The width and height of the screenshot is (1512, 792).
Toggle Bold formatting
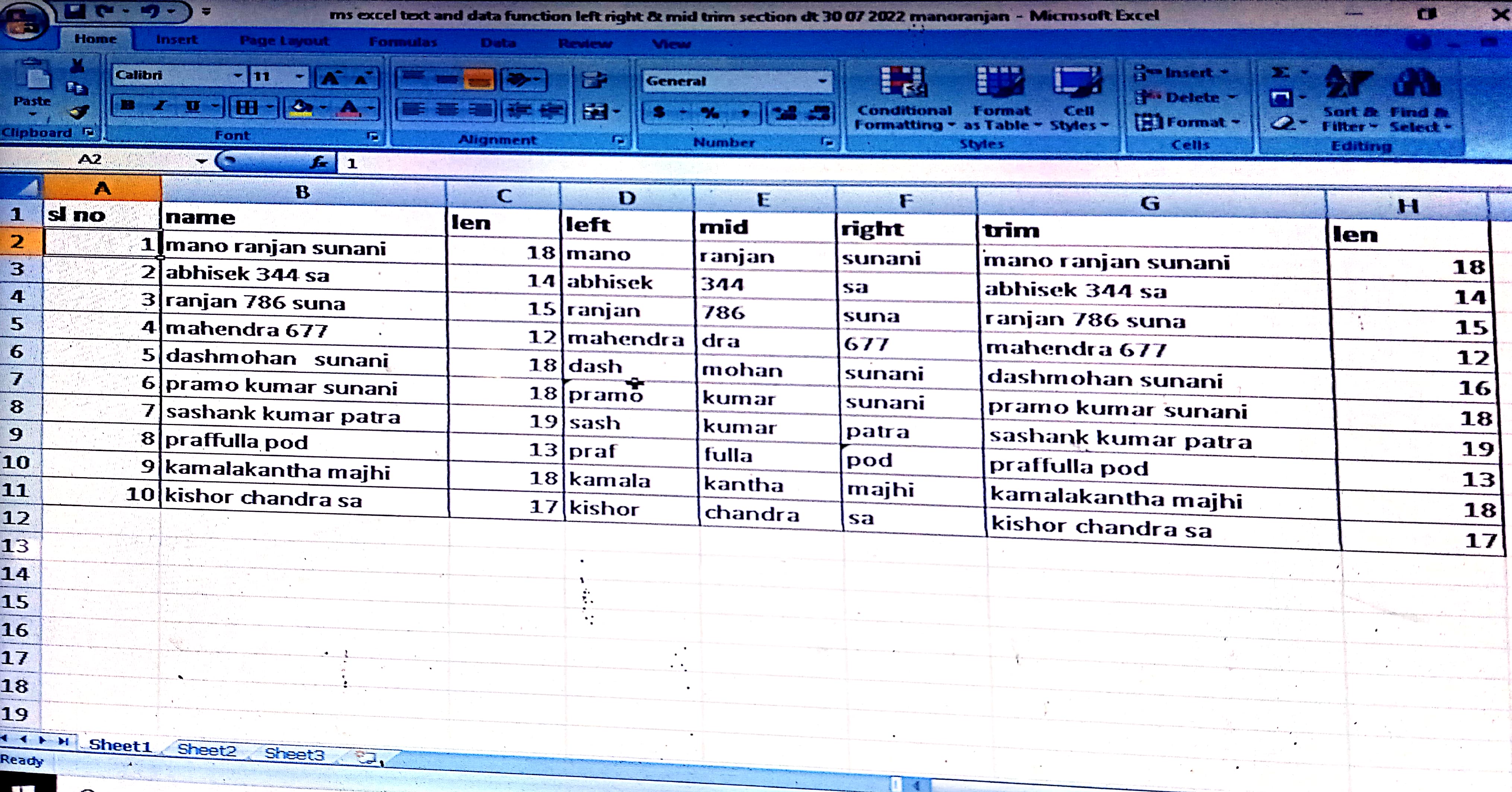[127, 106]
